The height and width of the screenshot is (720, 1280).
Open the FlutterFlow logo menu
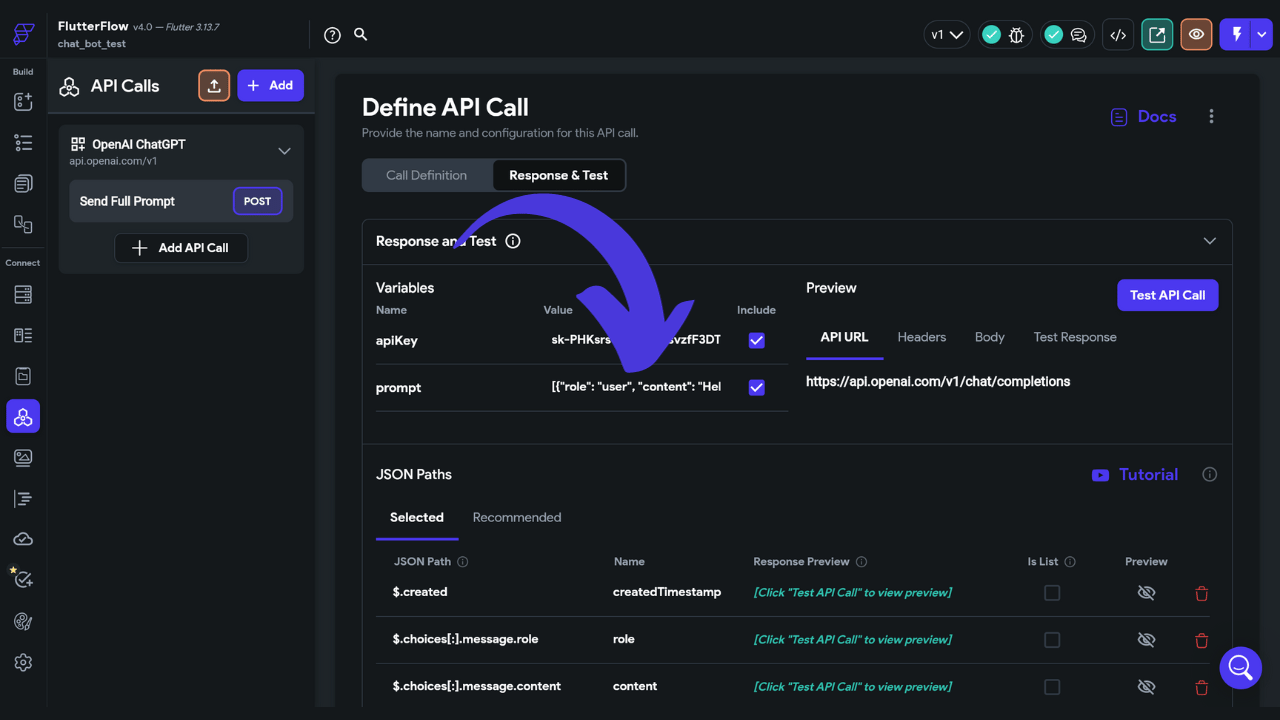click(23, 34)
